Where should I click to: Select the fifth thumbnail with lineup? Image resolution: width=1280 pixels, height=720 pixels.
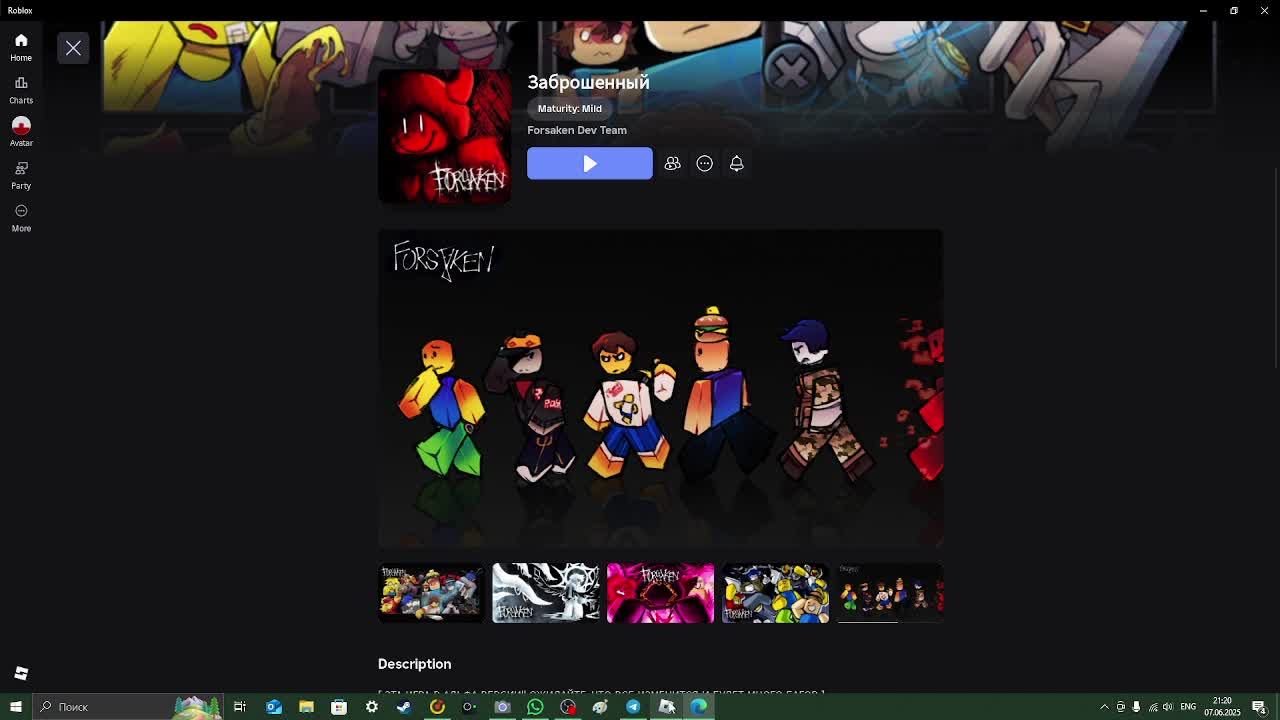pyautogui.click(x=890, y=593)
